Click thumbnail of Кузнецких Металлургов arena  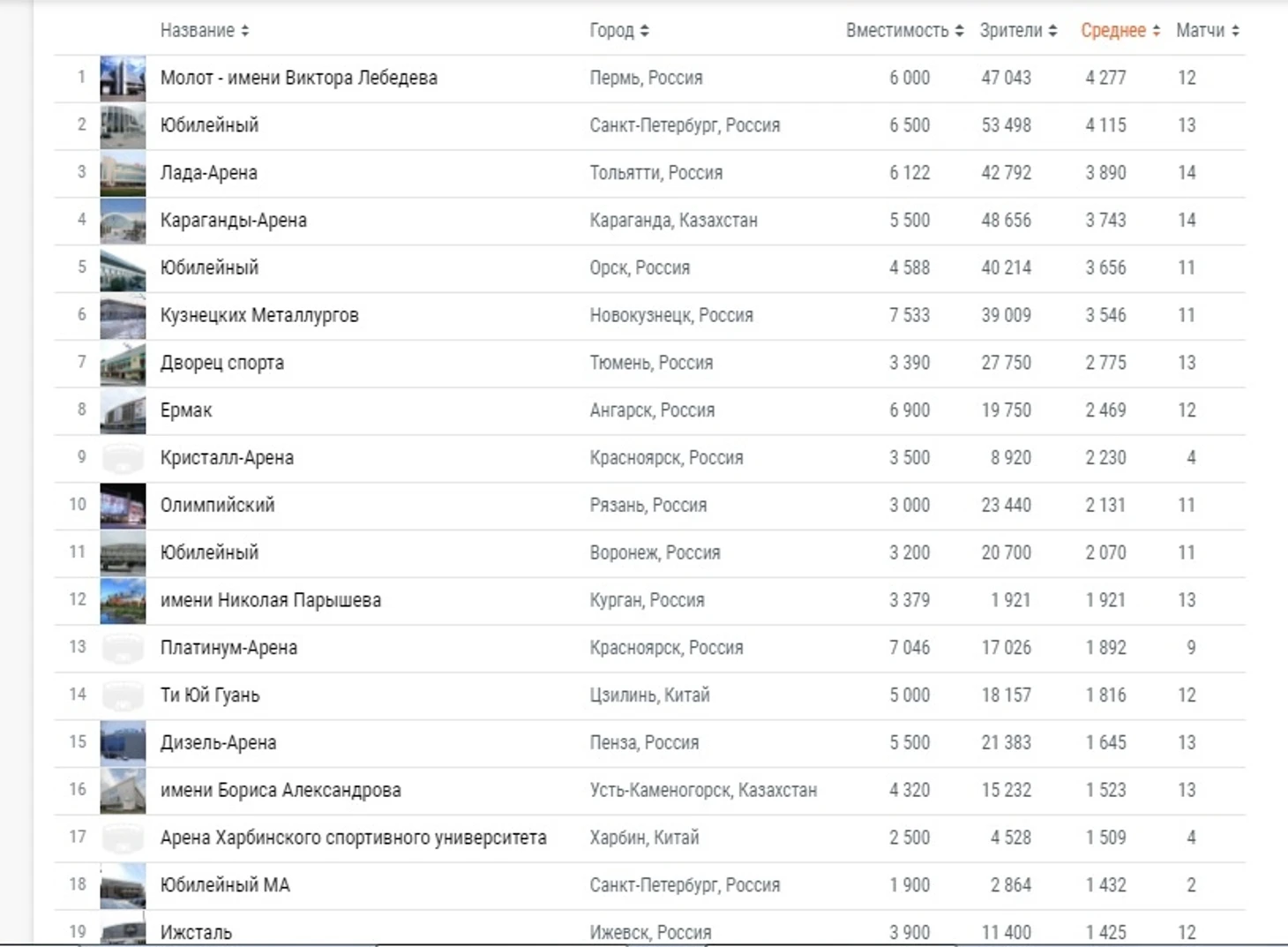[123, 316]
